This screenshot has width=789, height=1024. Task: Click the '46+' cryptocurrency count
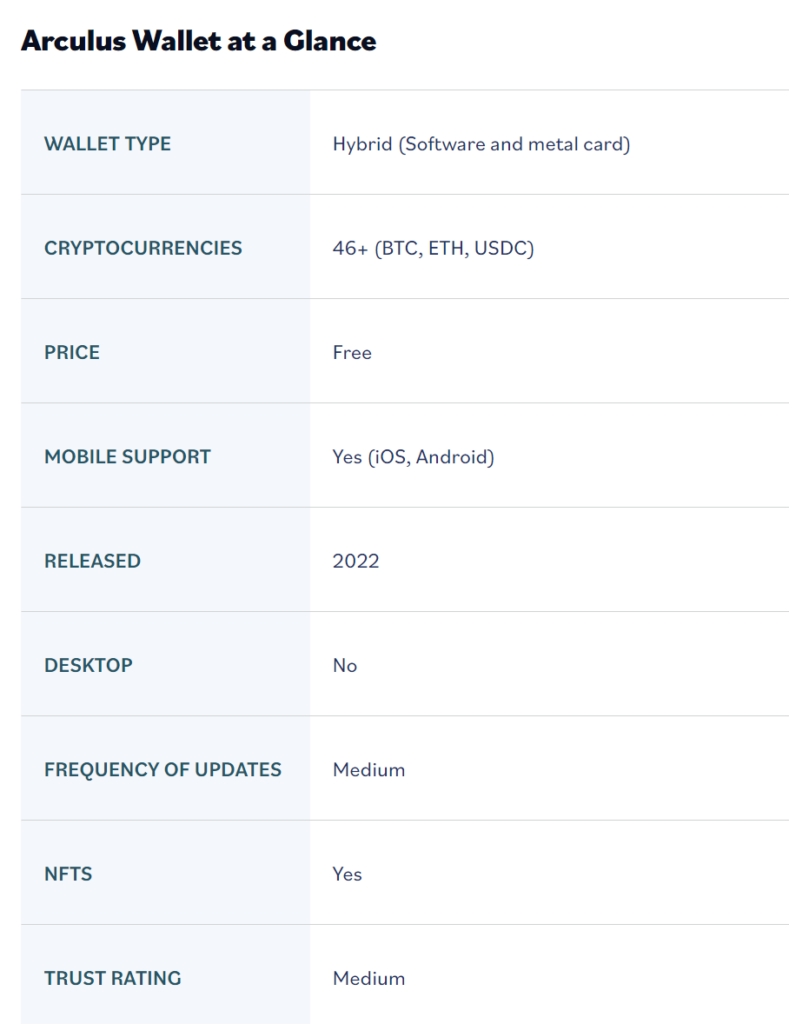(x=350, y=248)
